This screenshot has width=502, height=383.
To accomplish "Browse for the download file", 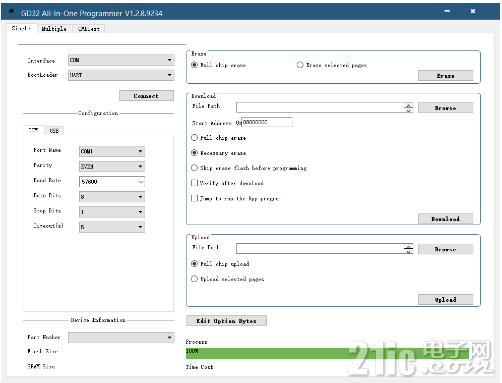I will [x=446, y=108].
